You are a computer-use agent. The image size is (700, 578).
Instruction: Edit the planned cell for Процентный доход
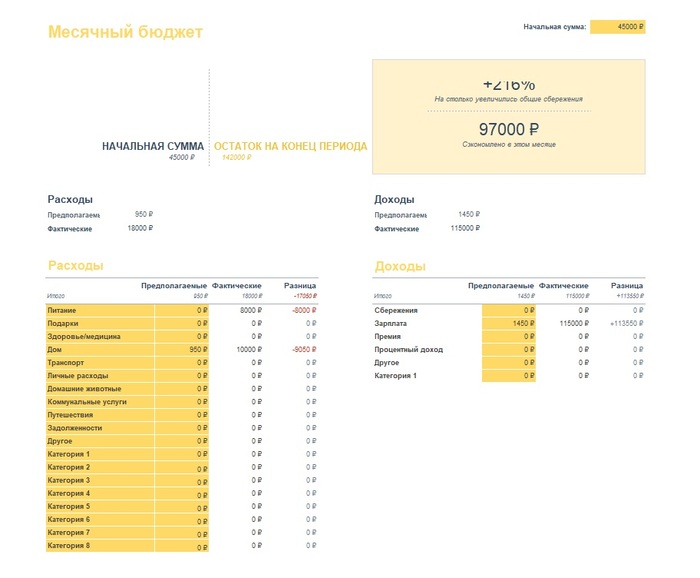[x=508, y=349]
